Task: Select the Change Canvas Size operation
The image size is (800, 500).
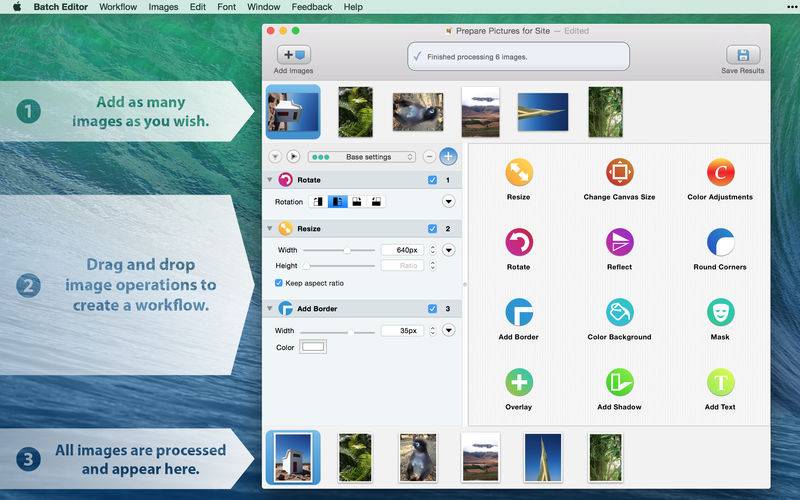Action: tap(619, 172)
